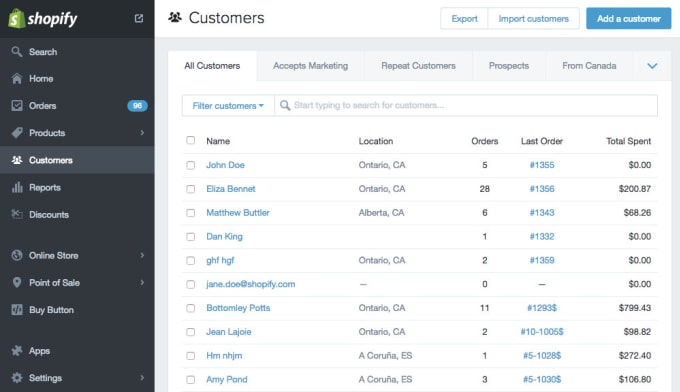680x392 pixels.
Task: Open Discounts icon in sidebar
Action: click(x=16, y=214)
